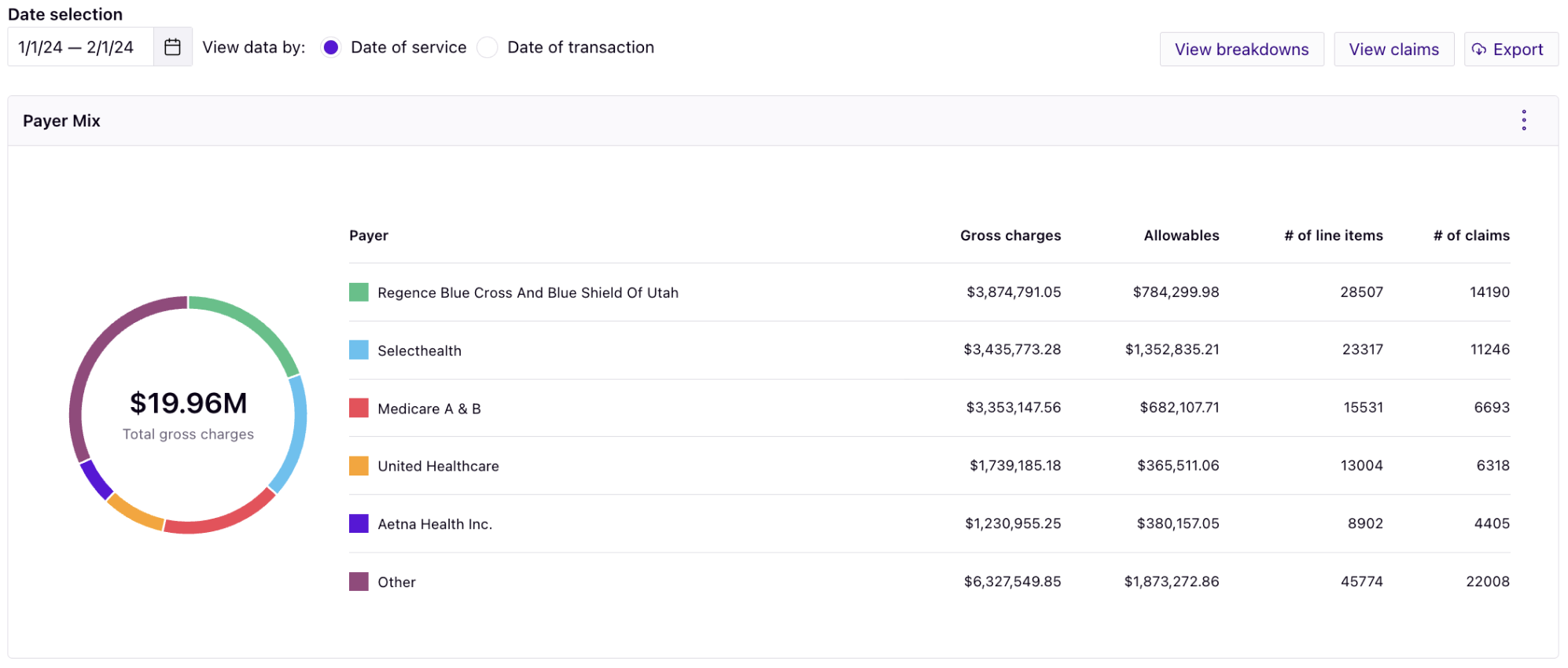Click the green Regence color swatch
Viewport: 1568px width, 668px height.
[359, 292]
